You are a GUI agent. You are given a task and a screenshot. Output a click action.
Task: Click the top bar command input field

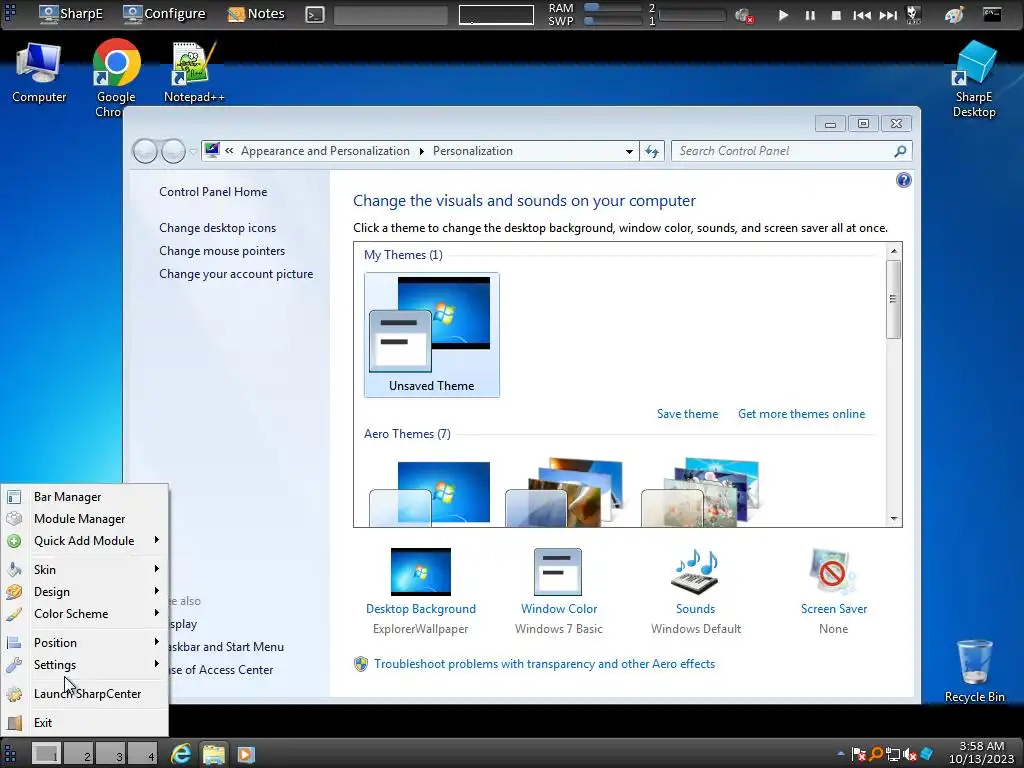click(391, 15)
